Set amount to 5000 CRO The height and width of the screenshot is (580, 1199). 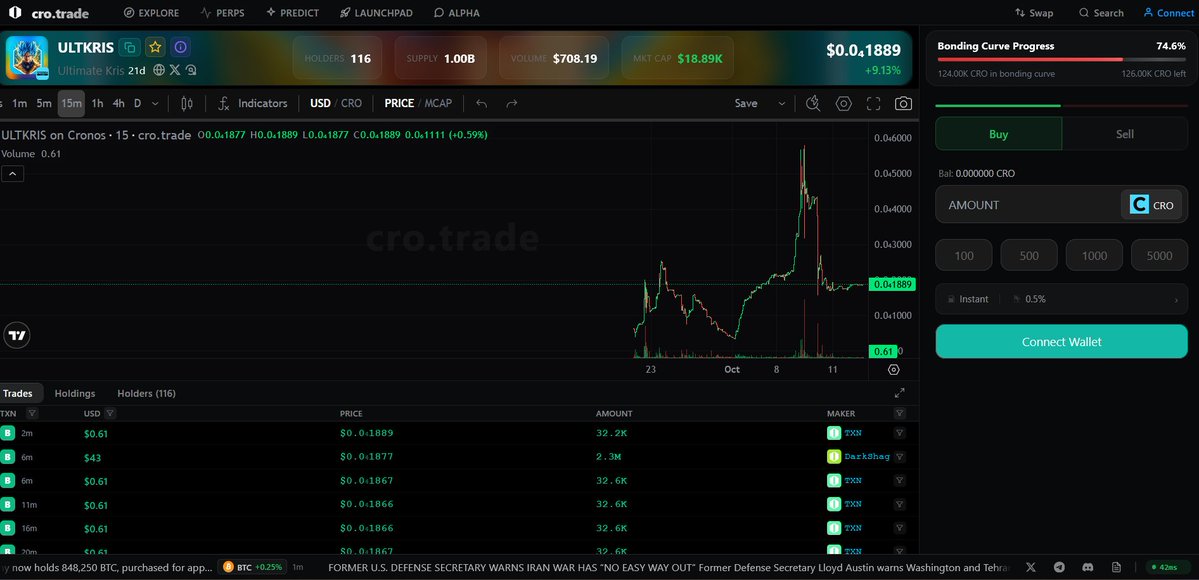pos(1159,256)
